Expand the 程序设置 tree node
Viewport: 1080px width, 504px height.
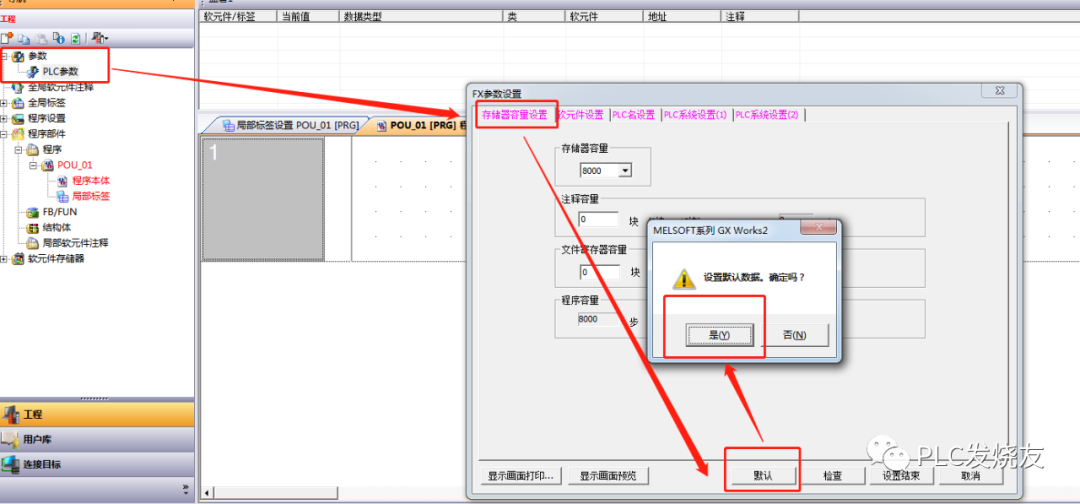tap(5, 118)
